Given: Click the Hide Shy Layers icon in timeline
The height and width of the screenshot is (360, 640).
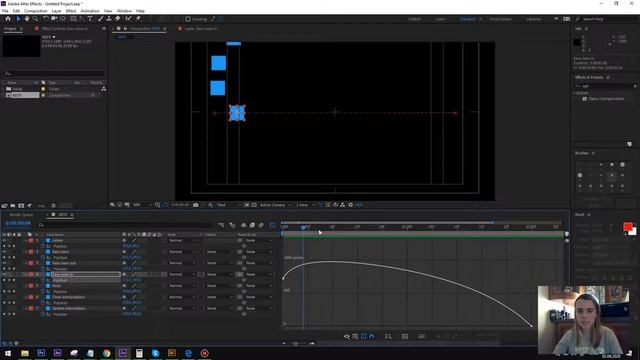Looking at the screenshot, I should pos(244,225).
